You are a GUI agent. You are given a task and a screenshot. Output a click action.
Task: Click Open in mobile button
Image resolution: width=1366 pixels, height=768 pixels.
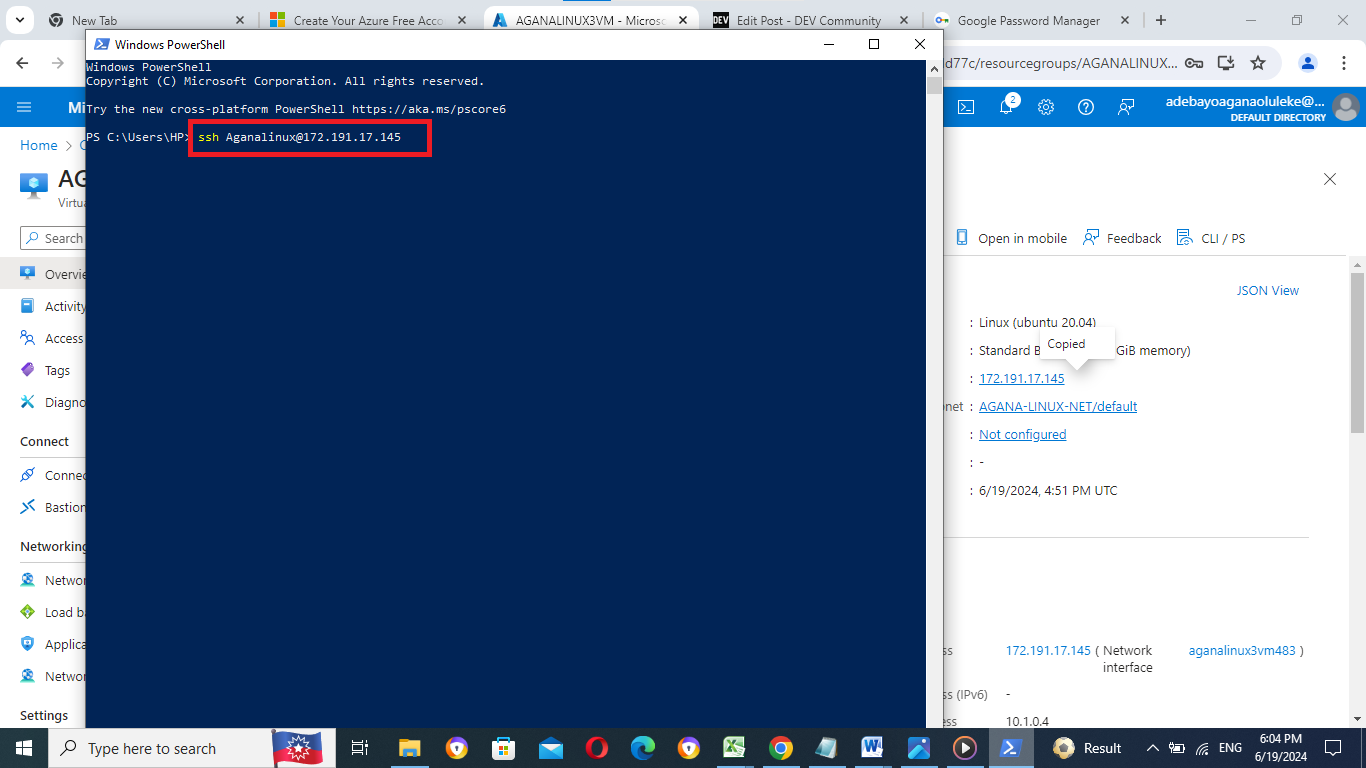[x=1011, y=238]
